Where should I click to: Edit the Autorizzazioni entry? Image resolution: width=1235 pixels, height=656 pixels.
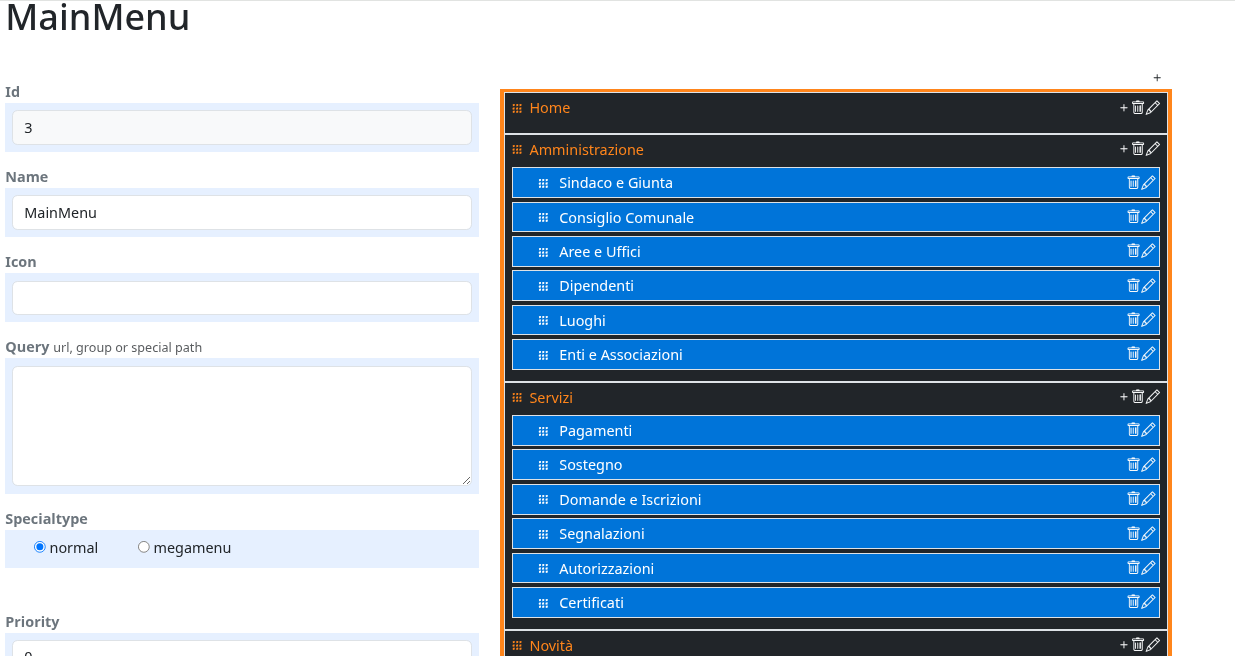pos(1149,567)
